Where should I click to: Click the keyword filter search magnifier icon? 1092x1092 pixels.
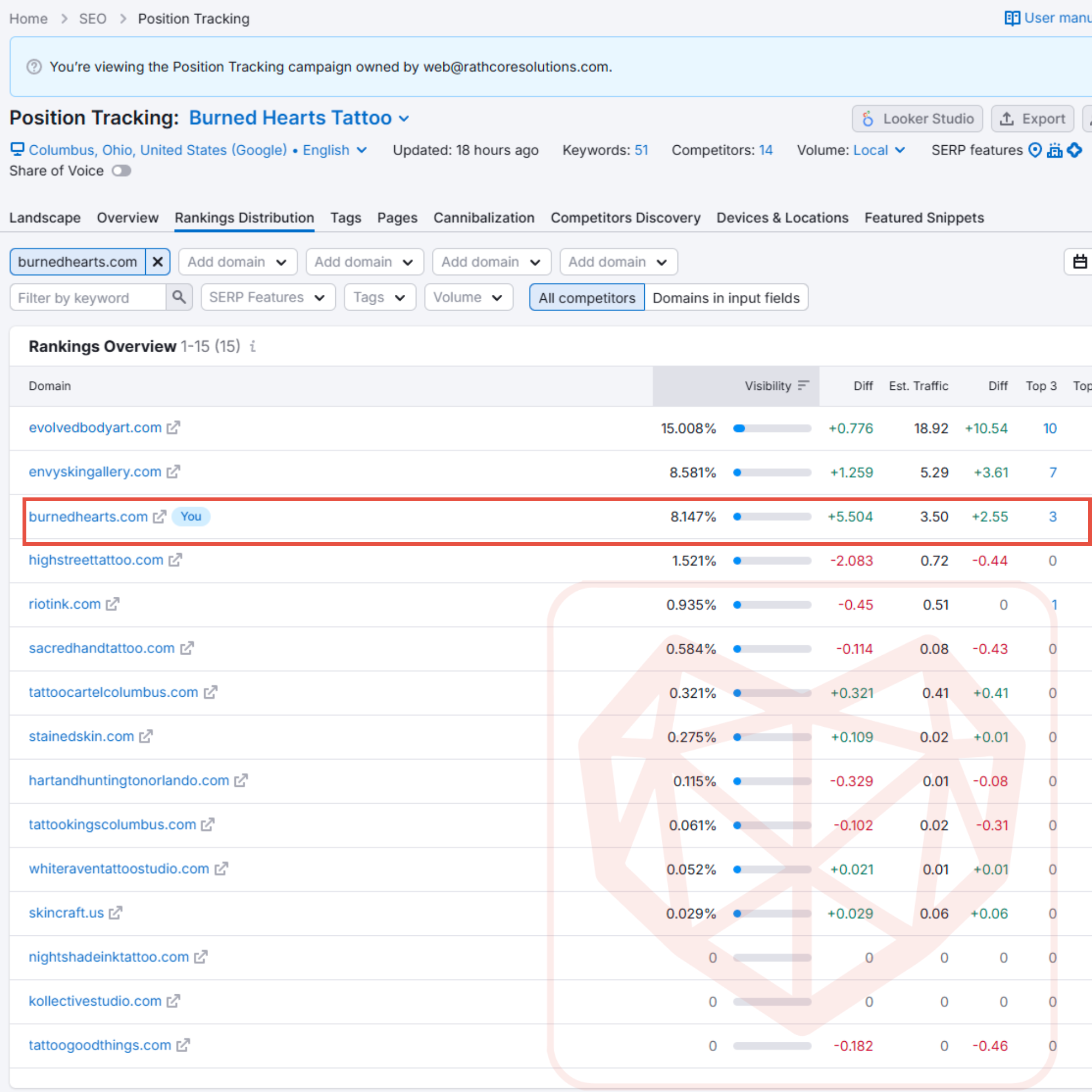pyautogui.click(x=179, y=298)
